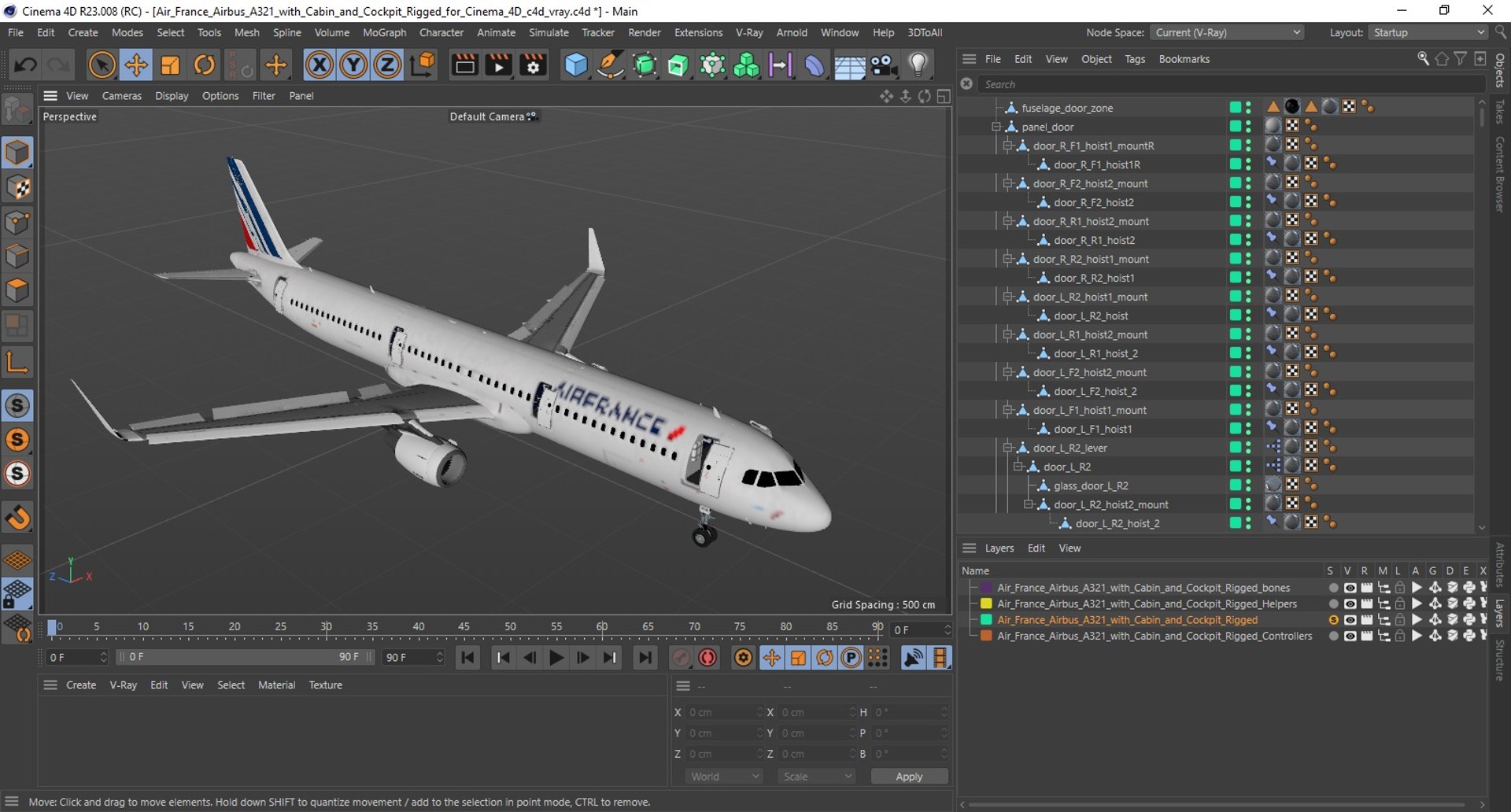Screen dimensions: 1511x812
Task: Click timeline frame 45 marker
Action: [464, 627]
